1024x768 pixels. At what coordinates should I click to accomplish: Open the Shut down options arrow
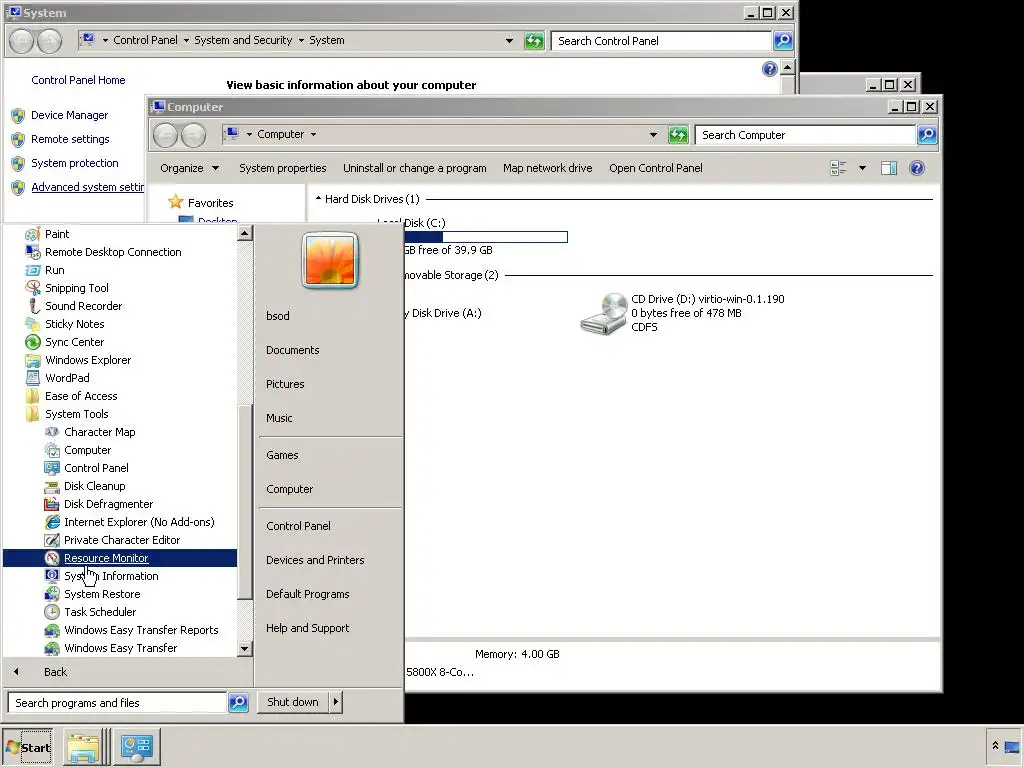tap(336, 702)
